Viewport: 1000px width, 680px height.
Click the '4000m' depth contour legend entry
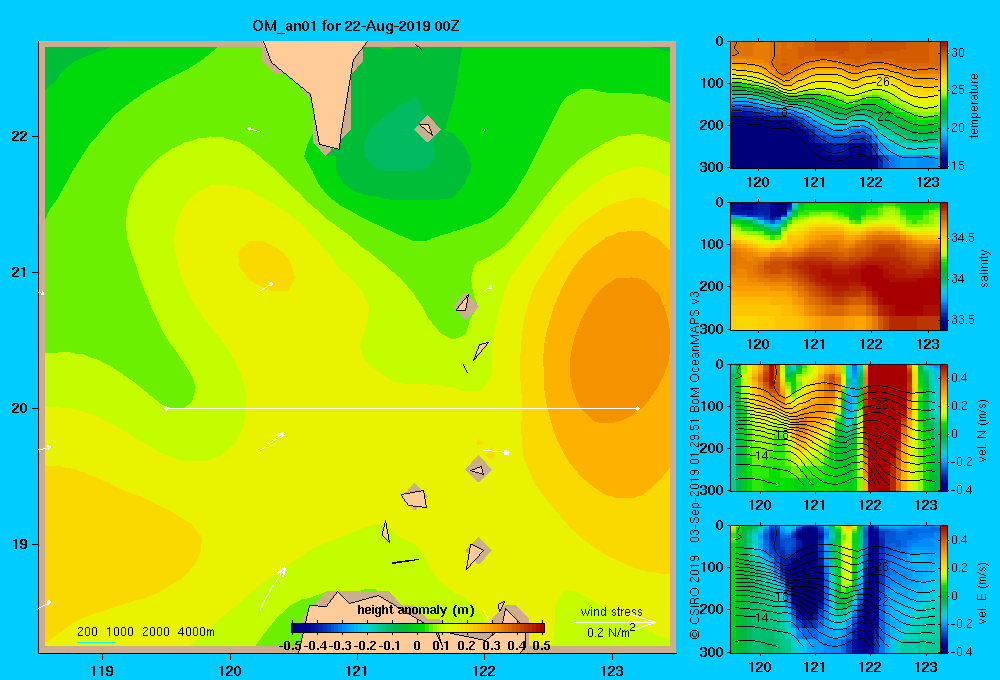coord(196,632)
